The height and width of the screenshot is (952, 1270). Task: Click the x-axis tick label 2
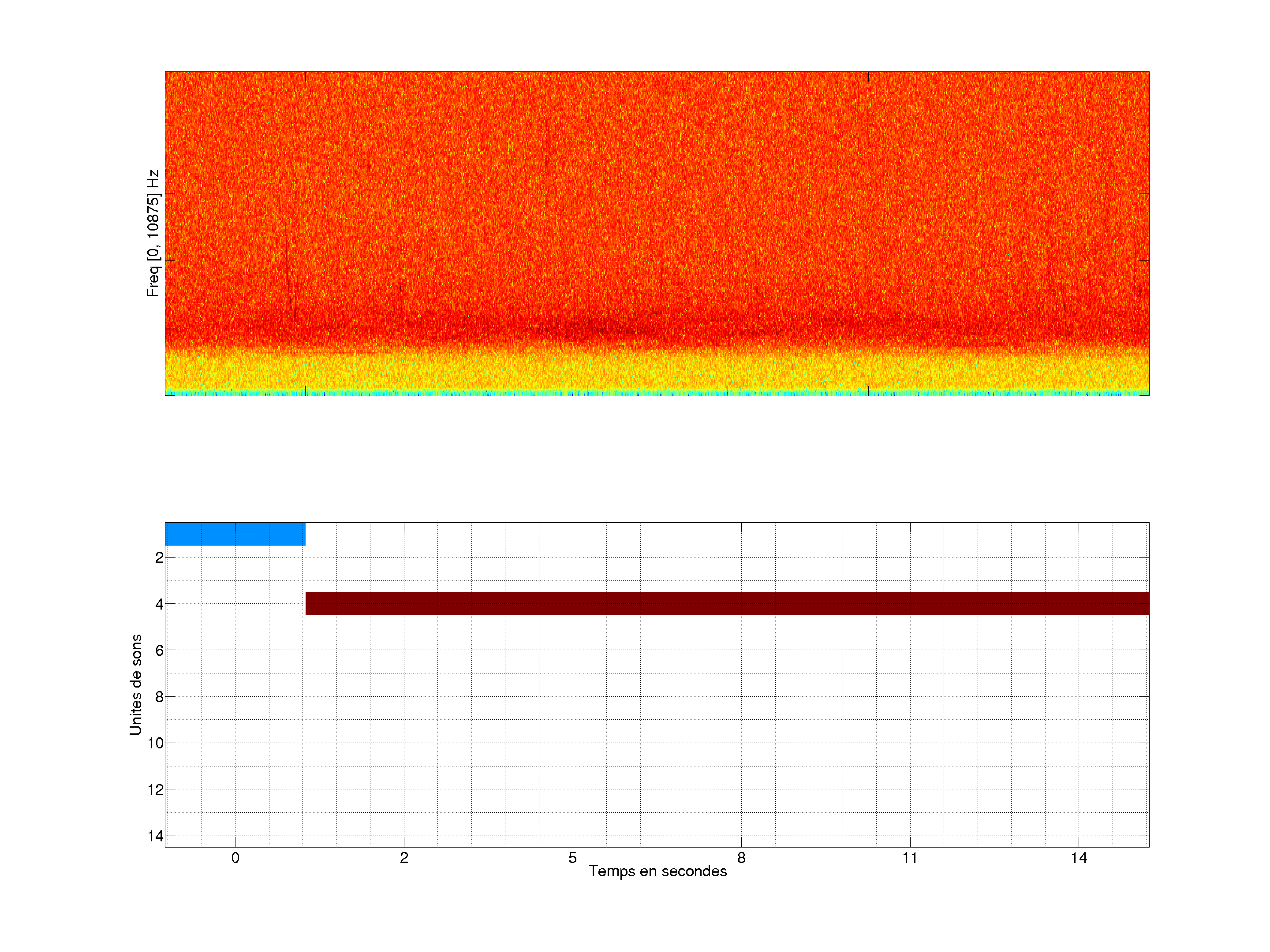pos(403,858)
